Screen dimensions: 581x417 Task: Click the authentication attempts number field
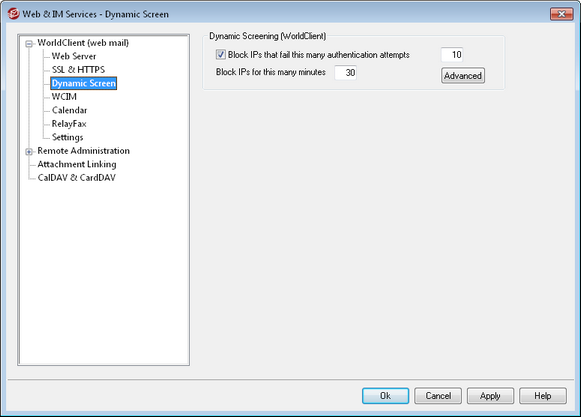click(x=452, y=55)
